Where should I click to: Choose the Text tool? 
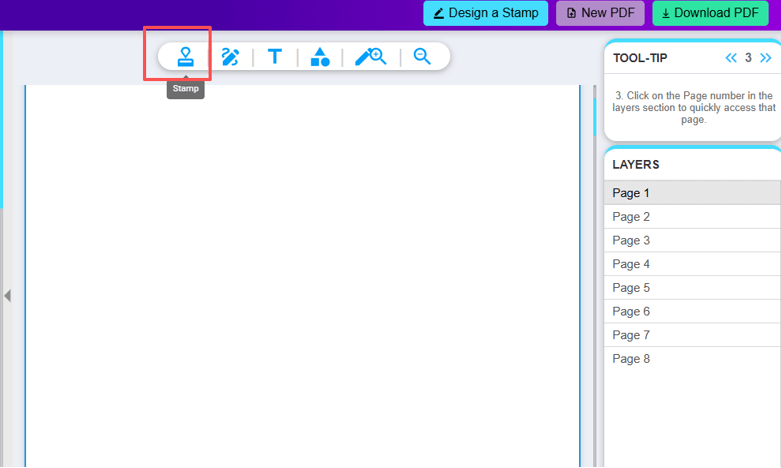tap(274, 56)
